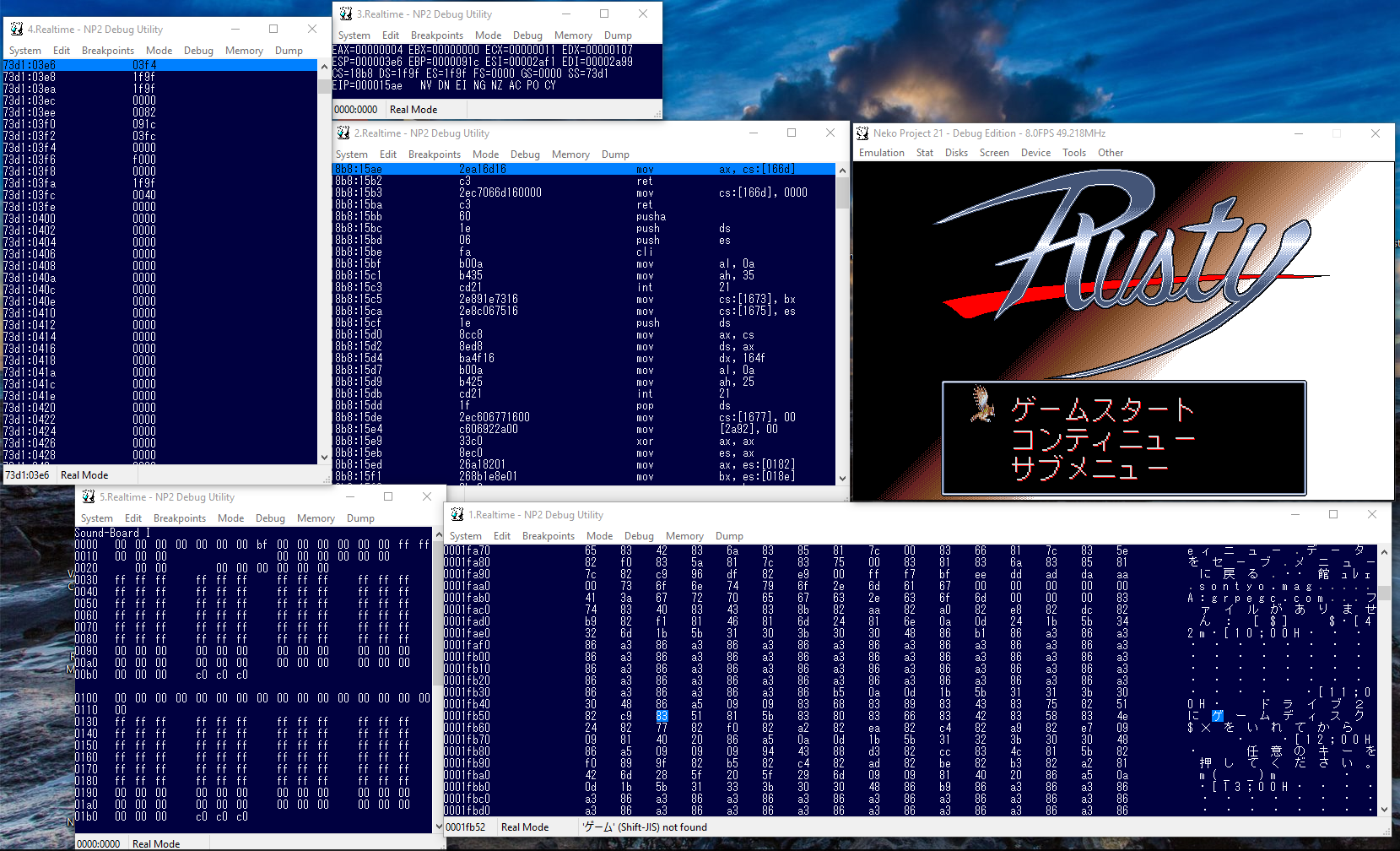Select the disassembly row at 8b8:15e9 xor

(584, 442)
